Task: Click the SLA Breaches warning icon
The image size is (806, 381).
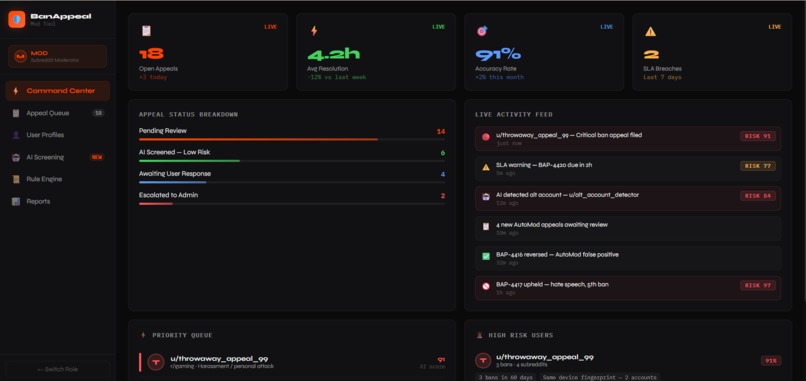Action: (650, 31)
